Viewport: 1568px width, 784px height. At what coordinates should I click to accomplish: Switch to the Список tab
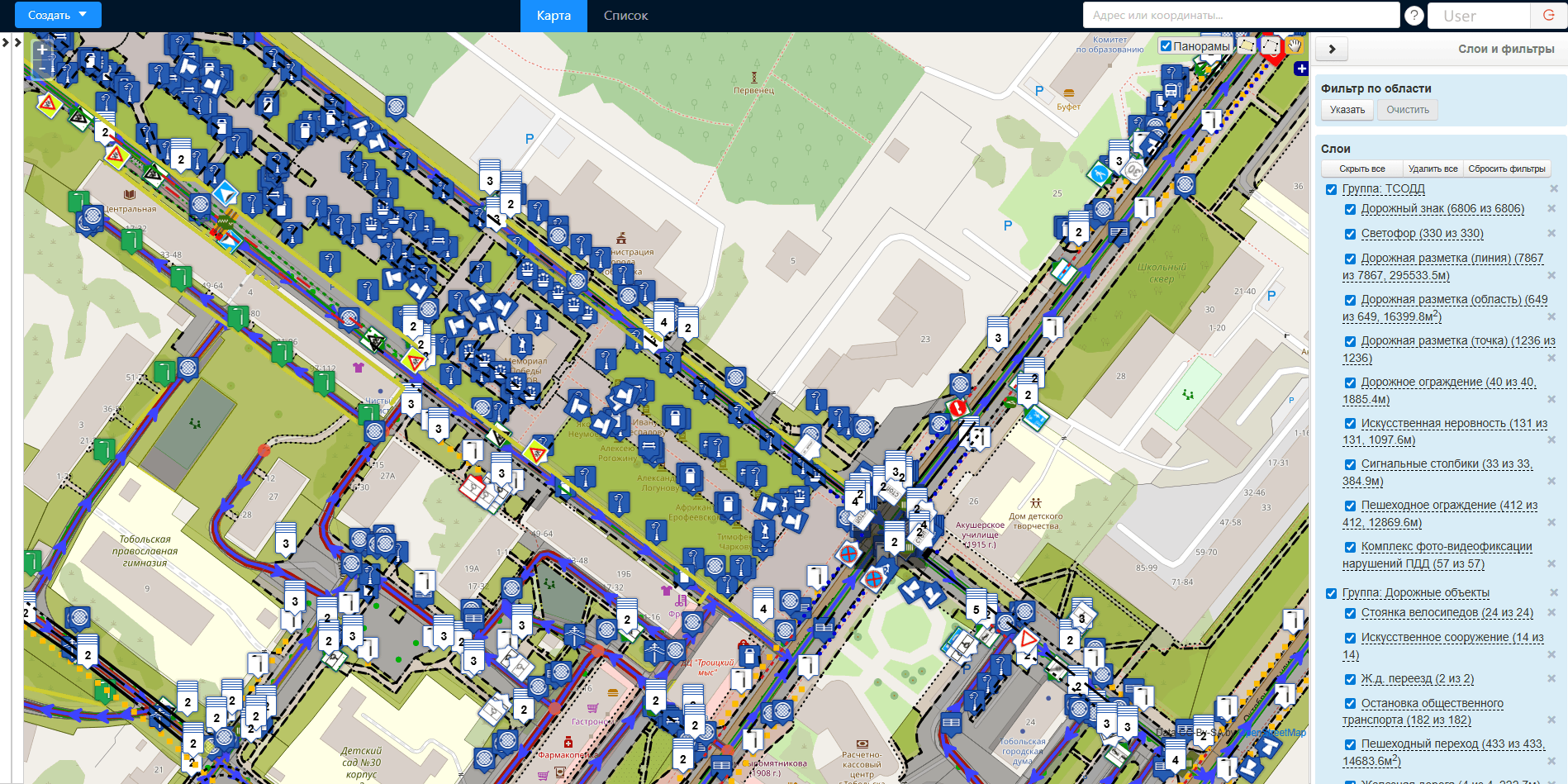625,16
